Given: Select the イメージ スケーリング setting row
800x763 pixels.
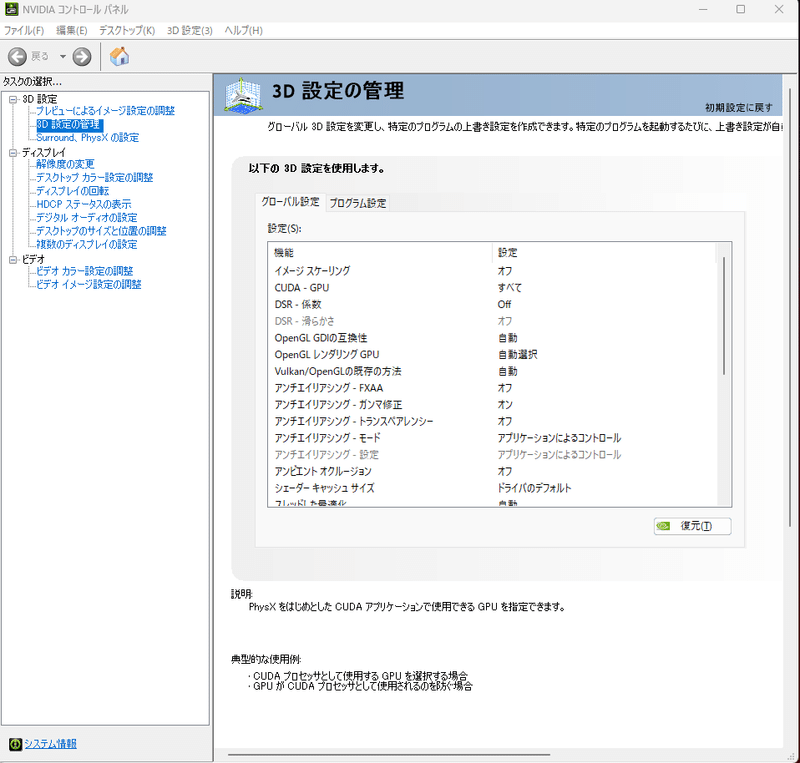Looking at the screenshot, I should (492, 271).
